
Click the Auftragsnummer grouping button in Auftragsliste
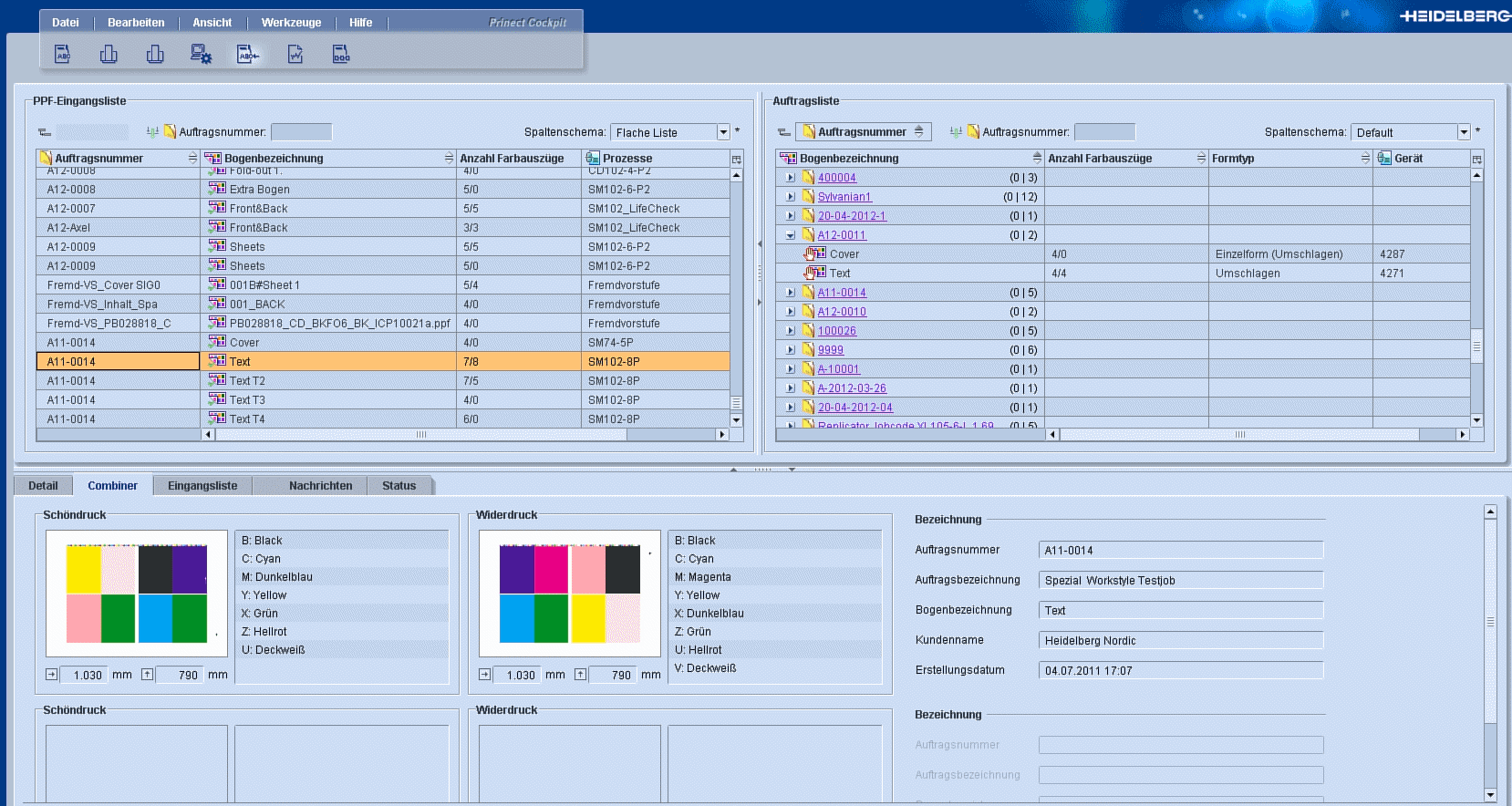(x=863, y=132)
